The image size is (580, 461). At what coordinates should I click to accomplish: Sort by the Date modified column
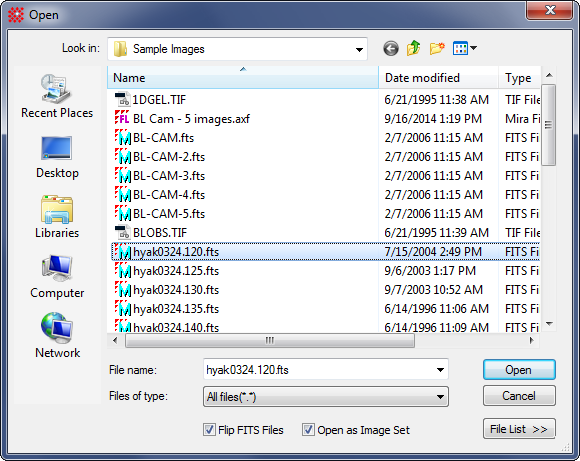tap(438, 78)
